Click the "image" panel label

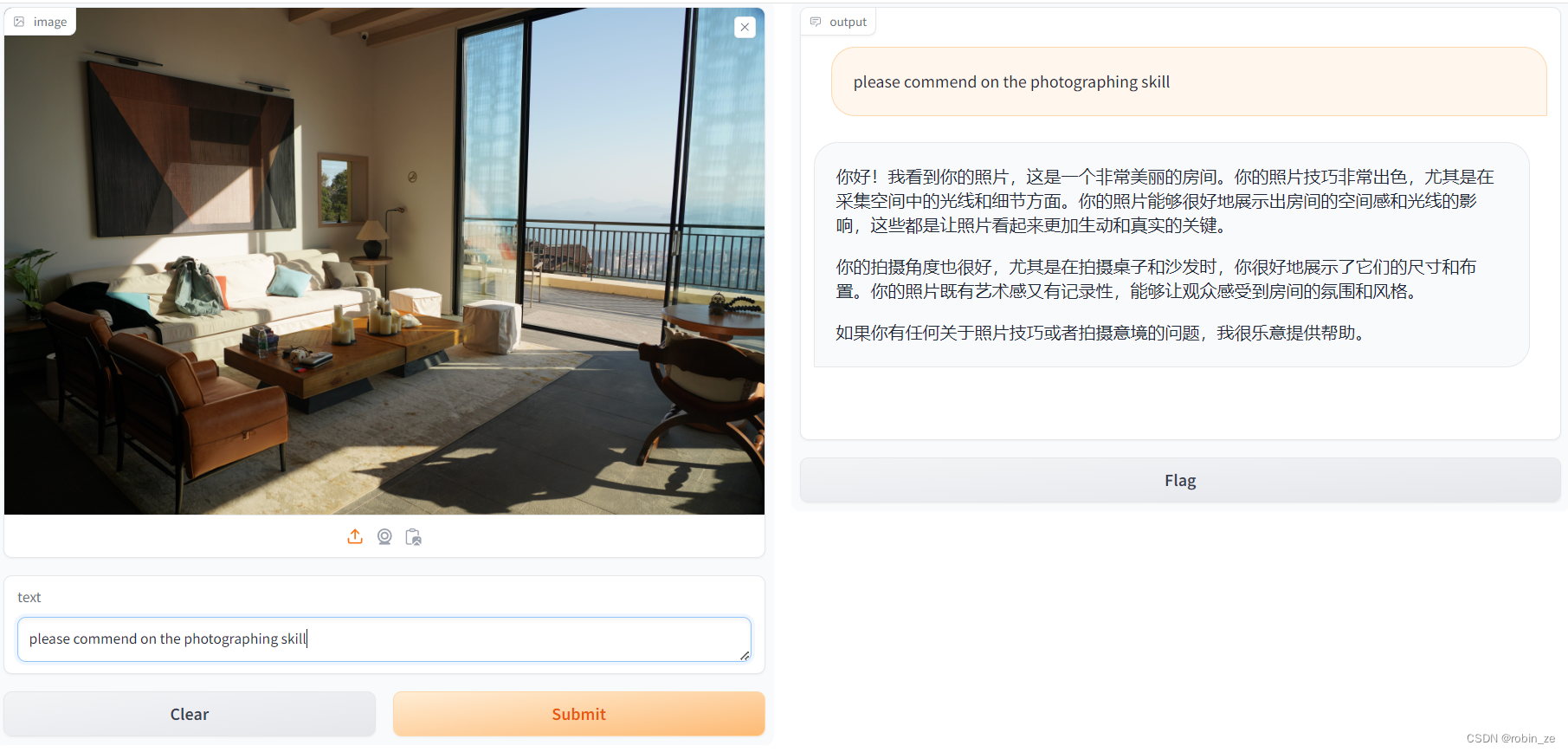(x=50, y=22)
